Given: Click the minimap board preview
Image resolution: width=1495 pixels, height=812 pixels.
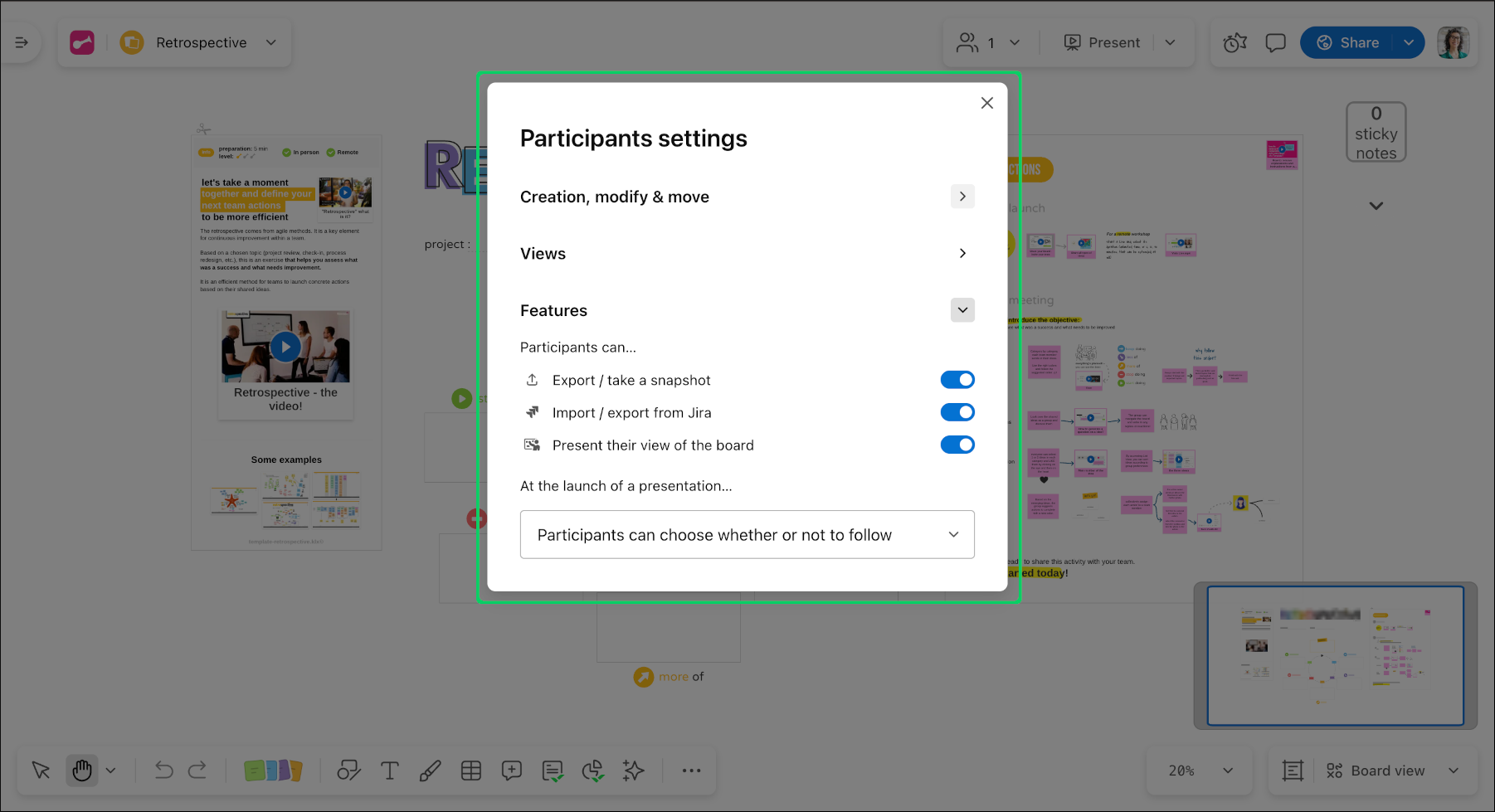Looking at the screenshot, I should [1337, 655].
